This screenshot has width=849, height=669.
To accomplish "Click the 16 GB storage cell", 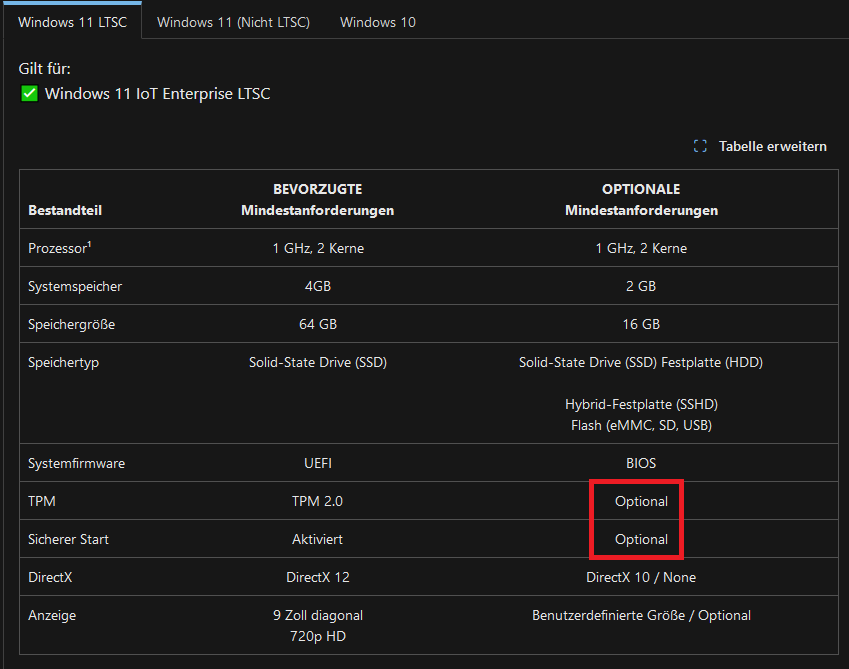I will click(641, 324).
